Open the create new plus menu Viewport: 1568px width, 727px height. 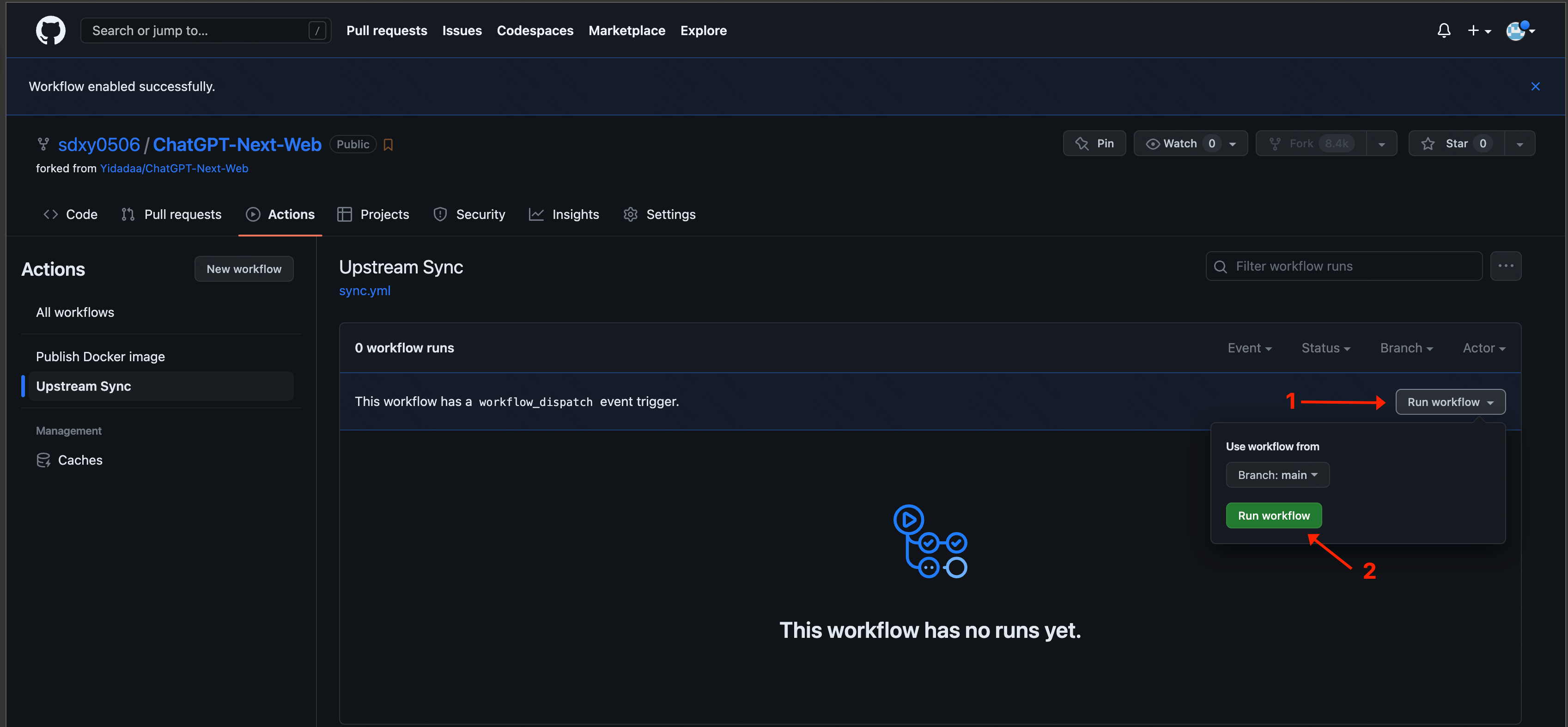[x=1479, y=30]
